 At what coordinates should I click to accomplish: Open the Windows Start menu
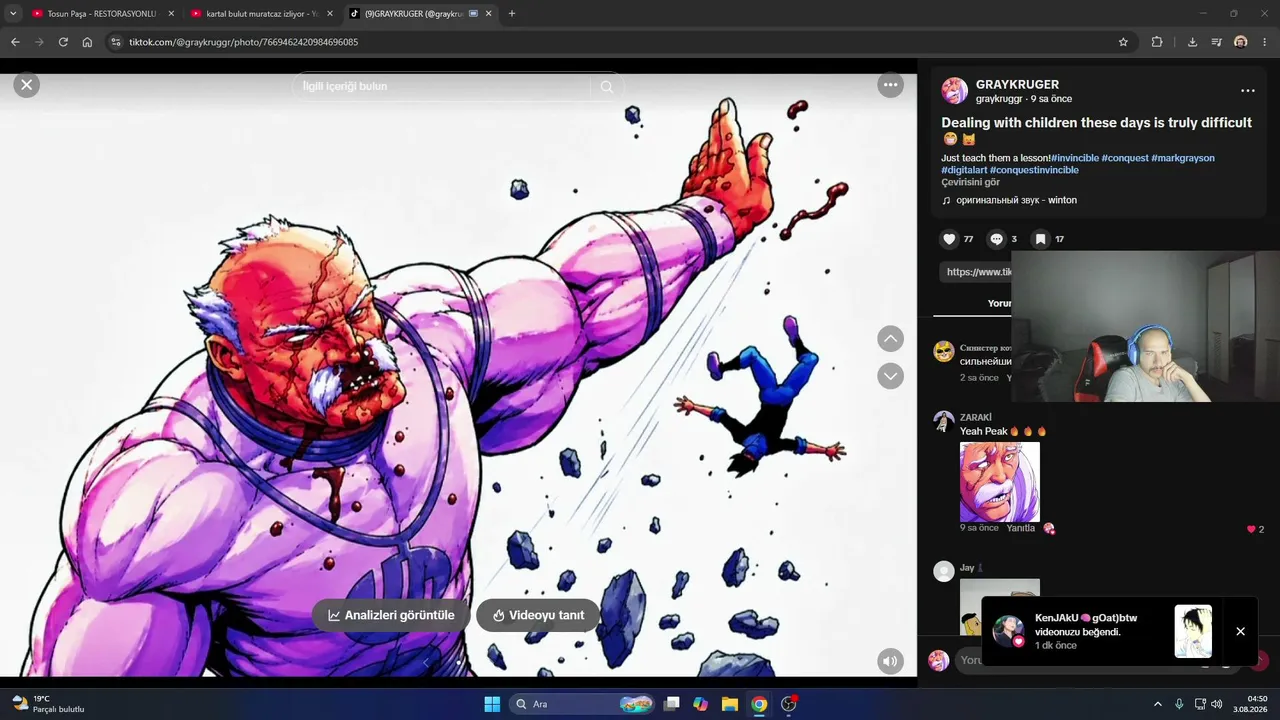pyautogui.click(x=492, y=704)
